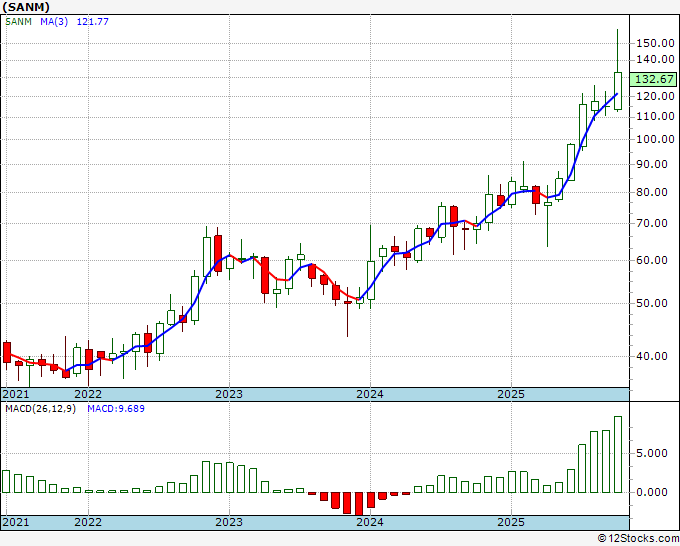The height and width of the screenshot is (546, 680).
Task: Click the moving average value 121.77
Action: (x=92, y=21)
